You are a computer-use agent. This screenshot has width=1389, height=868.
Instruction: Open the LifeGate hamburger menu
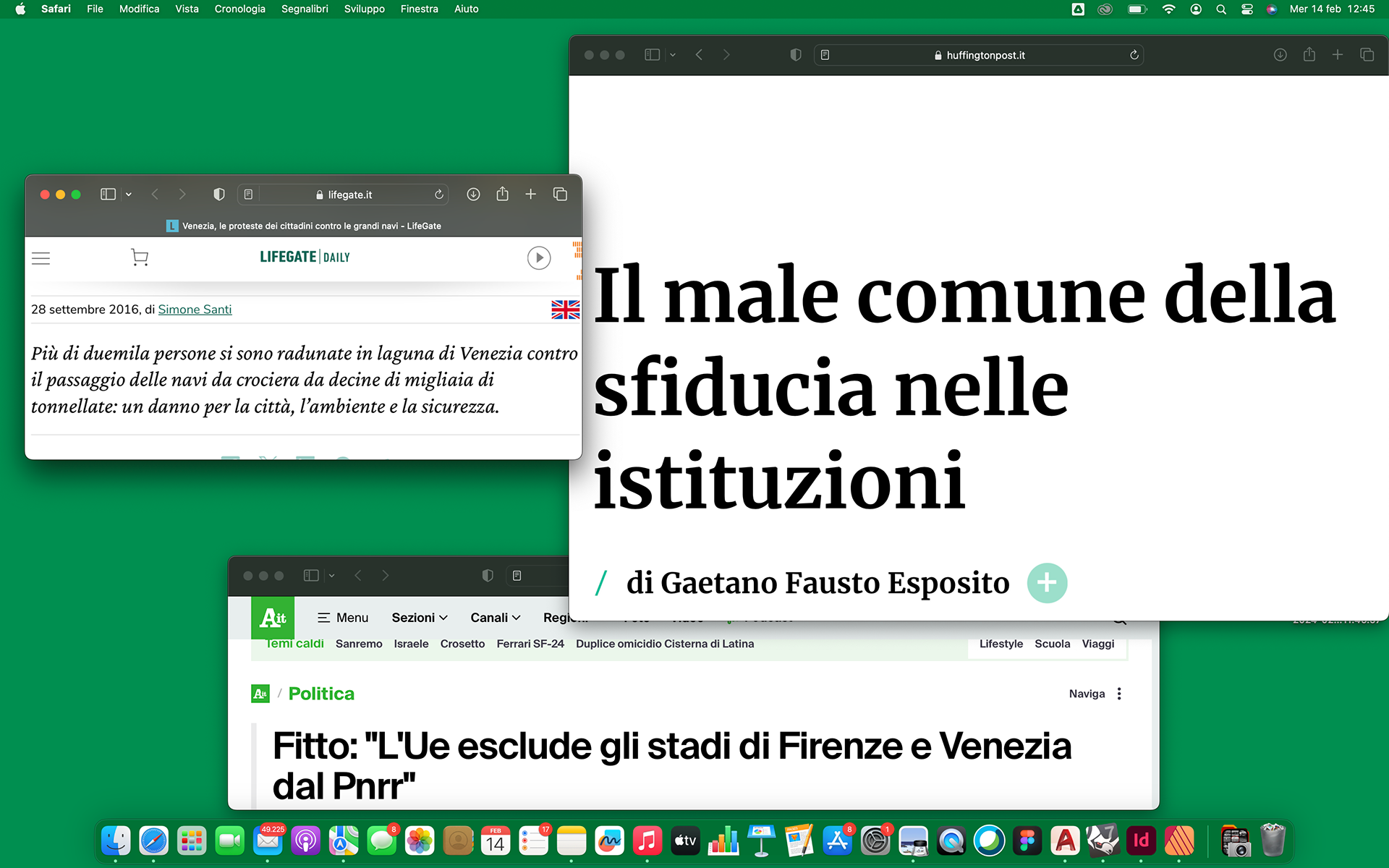pyautogui.click(x=41, y=258)
